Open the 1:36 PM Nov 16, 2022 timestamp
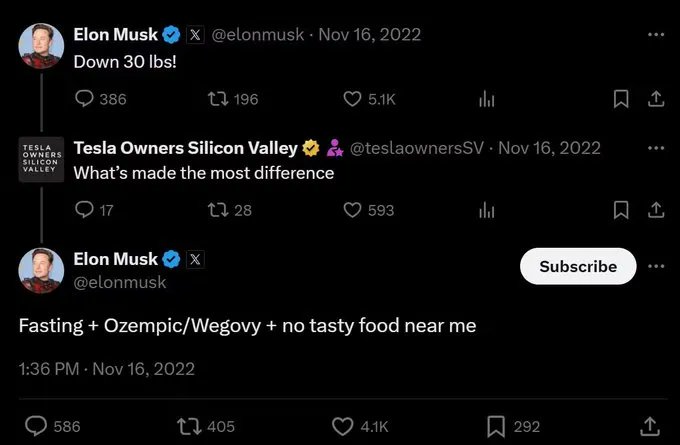The width and height of the screenshot is (680, 445). point(107,368)
